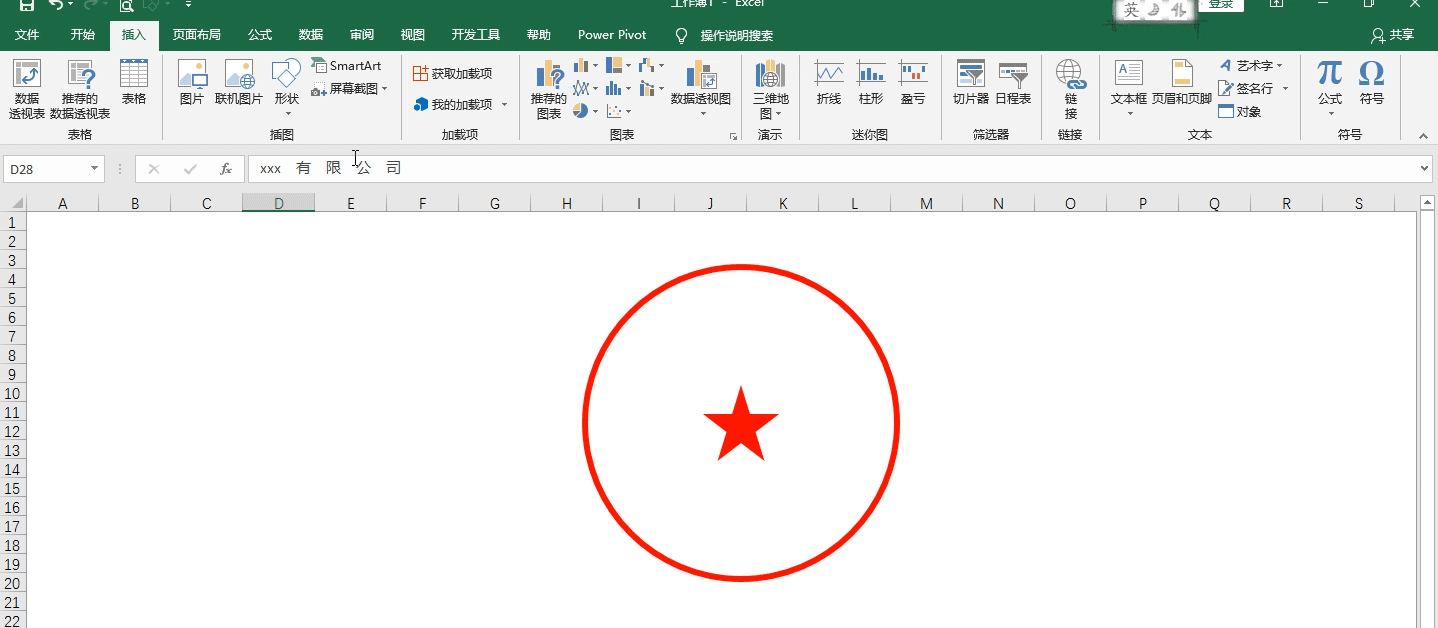Expand My Add-ins dropdown arrow
1438x628 pixels.
[x=505, y=104]
